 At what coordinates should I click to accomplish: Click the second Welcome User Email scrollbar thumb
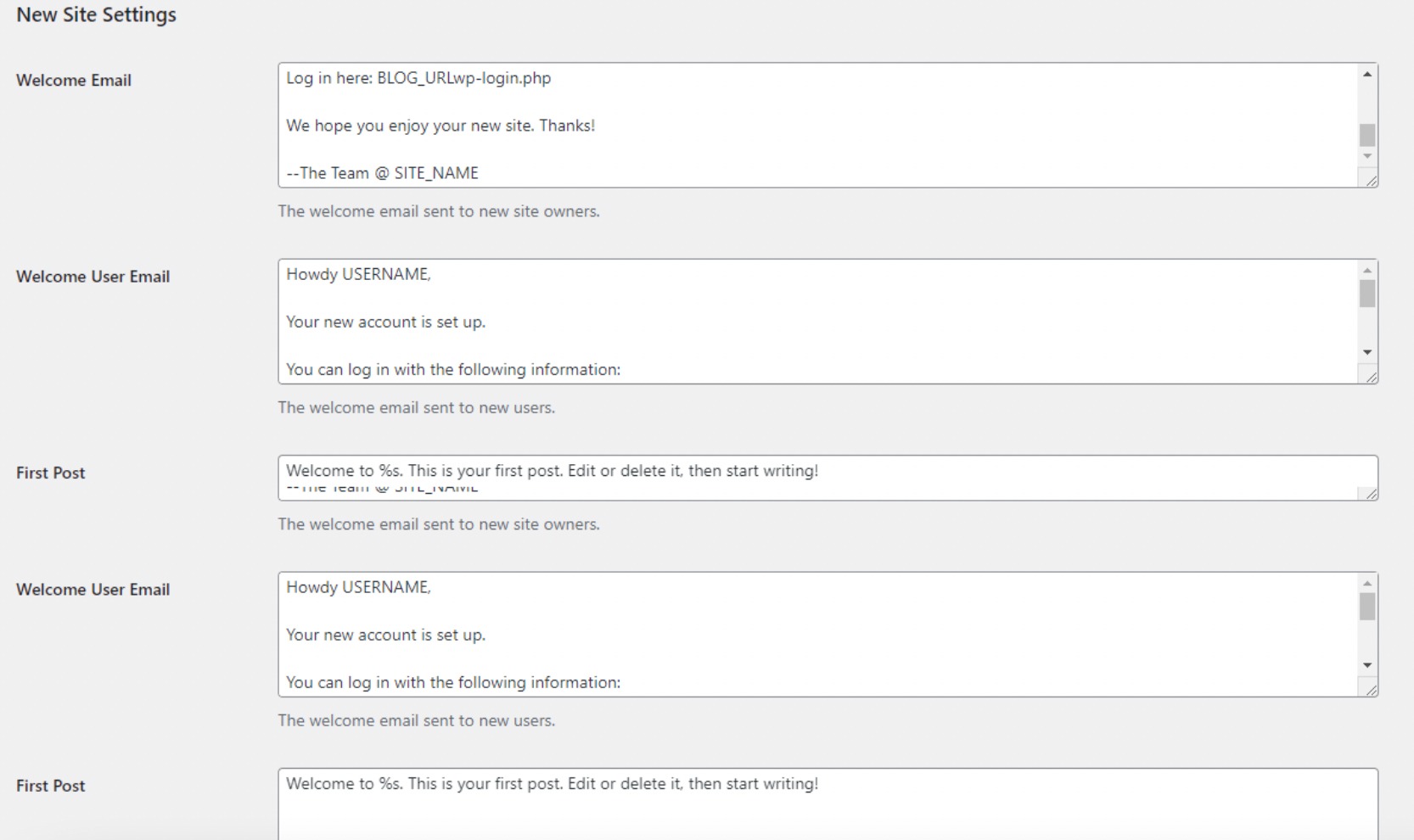1367,608
